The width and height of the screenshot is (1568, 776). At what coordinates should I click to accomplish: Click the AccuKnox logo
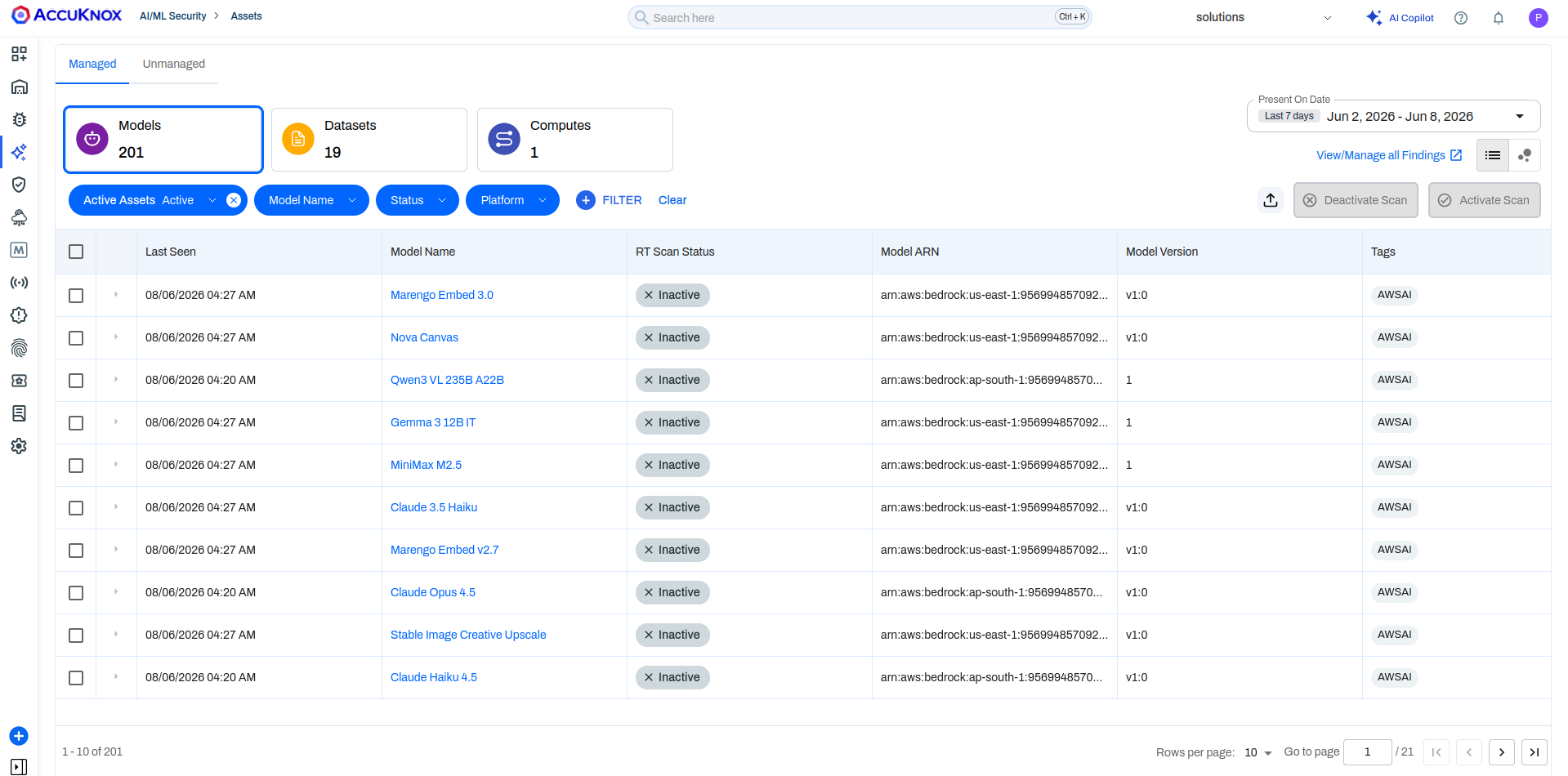pyautogui.click(x=67, y=16)
